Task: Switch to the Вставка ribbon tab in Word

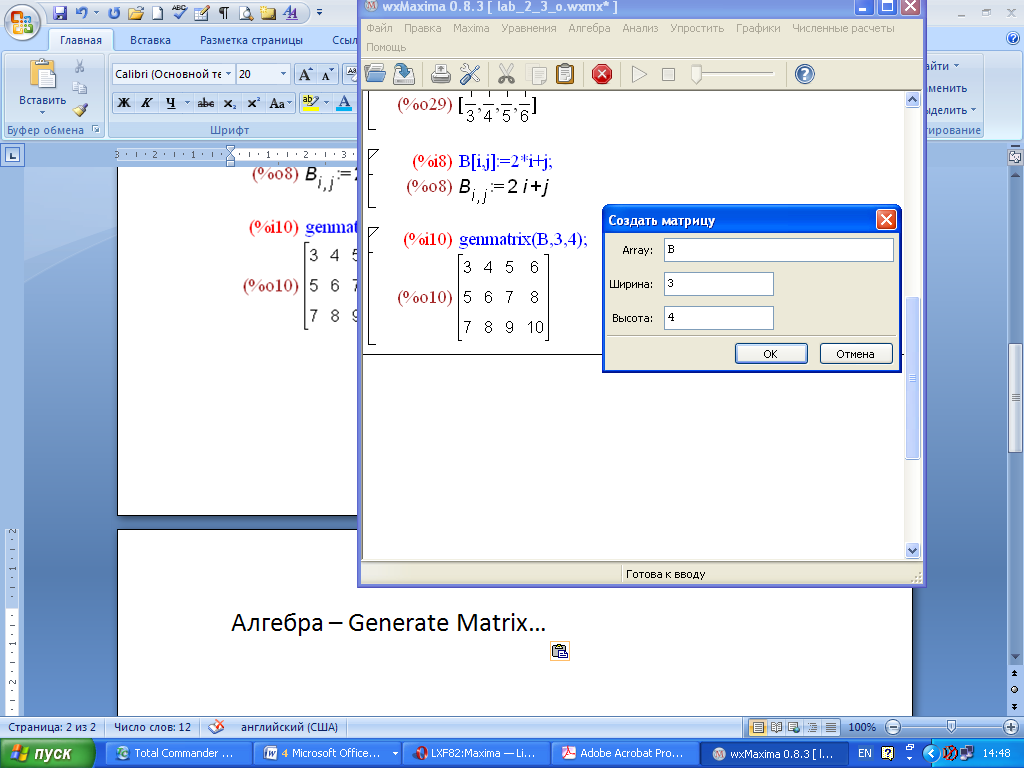Action: [150, 40]
